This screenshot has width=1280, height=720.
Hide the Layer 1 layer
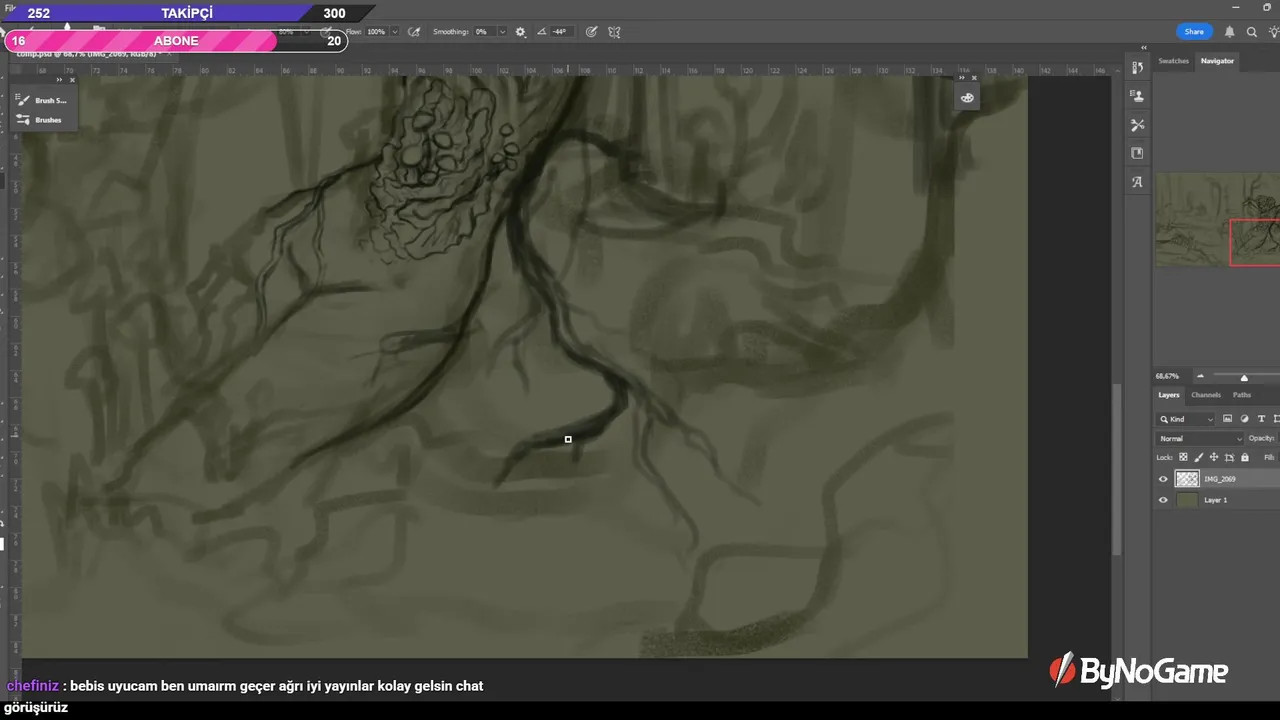[x=1163, y=500]
